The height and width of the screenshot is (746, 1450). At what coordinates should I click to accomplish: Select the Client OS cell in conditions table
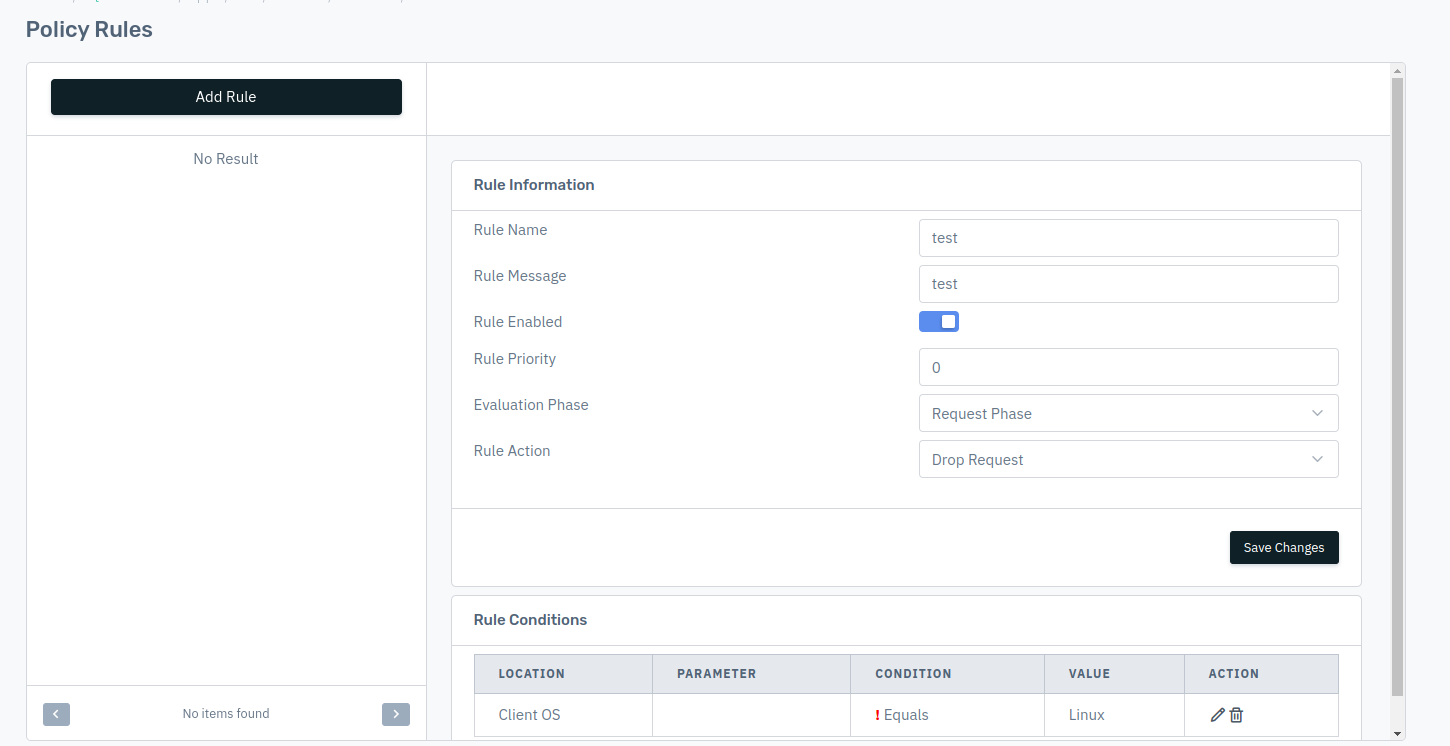click(530, 715)
